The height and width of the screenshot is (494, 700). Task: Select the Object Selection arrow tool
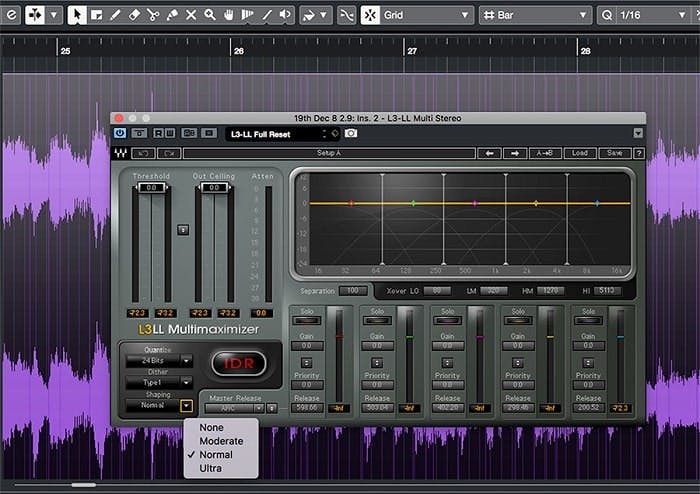77,15
